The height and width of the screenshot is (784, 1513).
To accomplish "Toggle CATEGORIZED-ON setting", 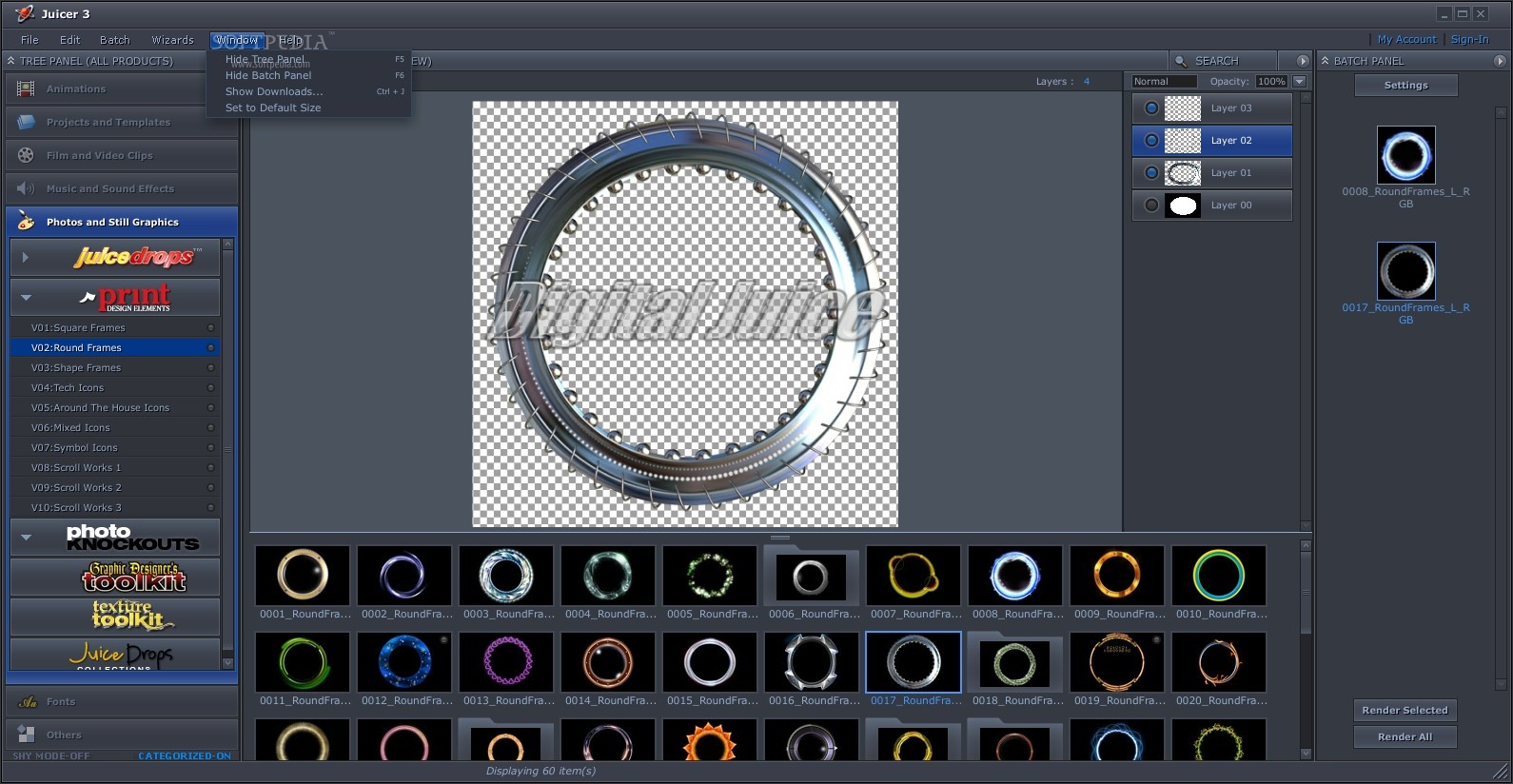I will [185, 756].
